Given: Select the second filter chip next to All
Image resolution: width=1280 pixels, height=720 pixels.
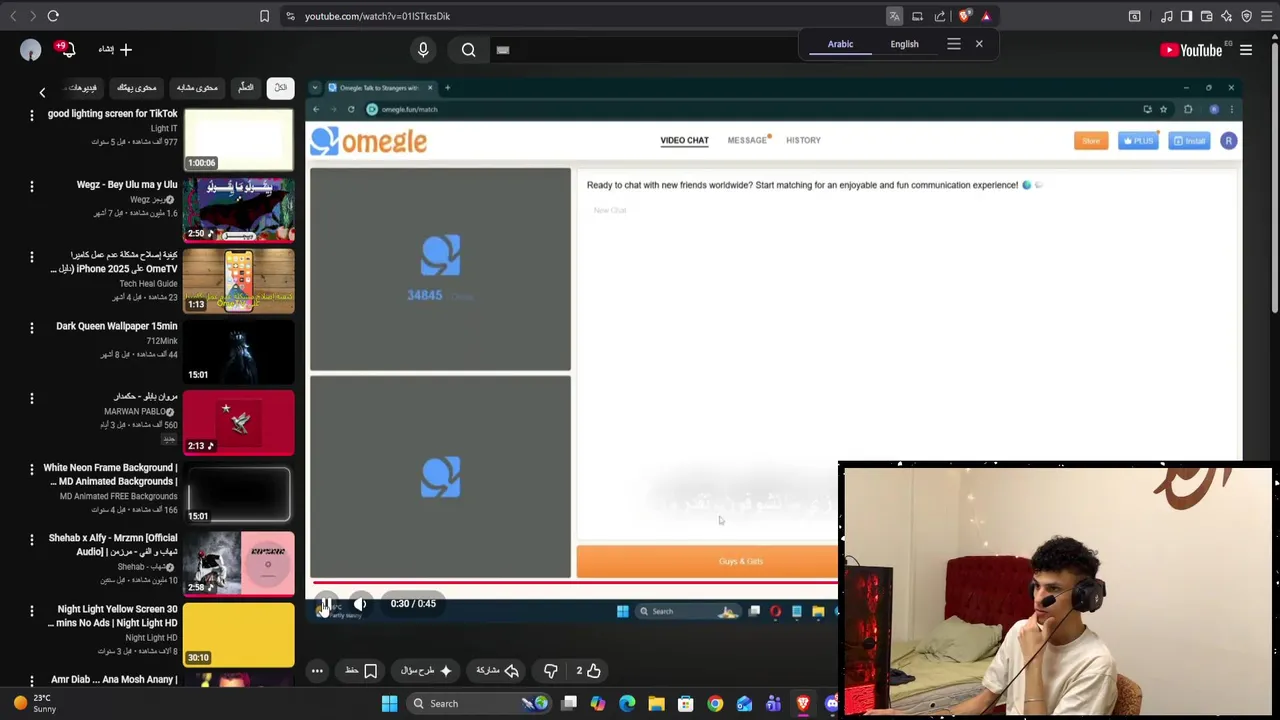Looking at the screenshot, I should [x=246, y=88].
